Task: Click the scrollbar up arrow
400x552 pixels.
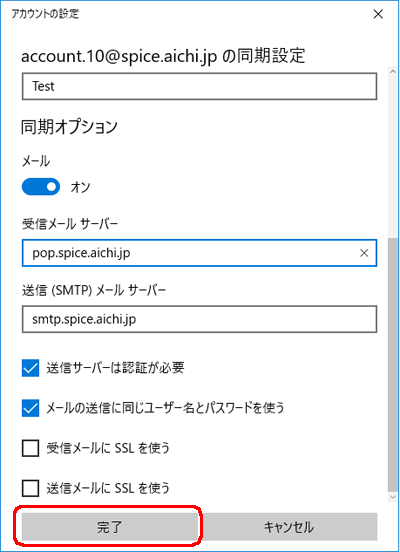Action: coord(393,71)
